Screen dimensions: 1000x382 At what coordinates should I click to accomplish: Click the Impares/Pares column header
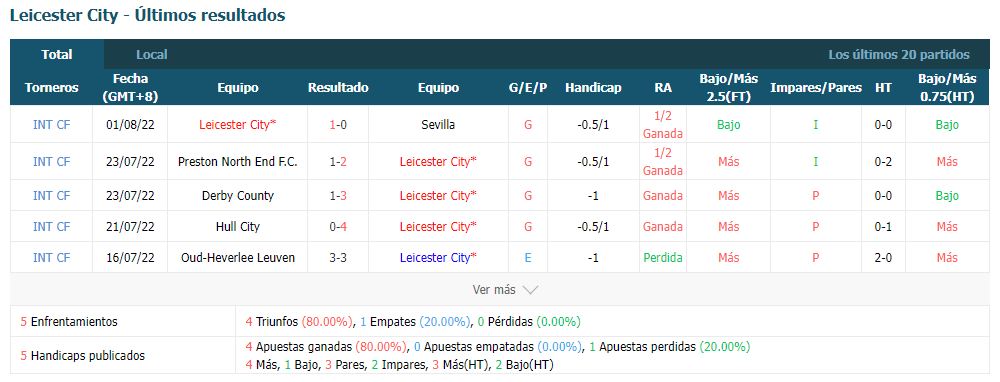coord(816,88)
